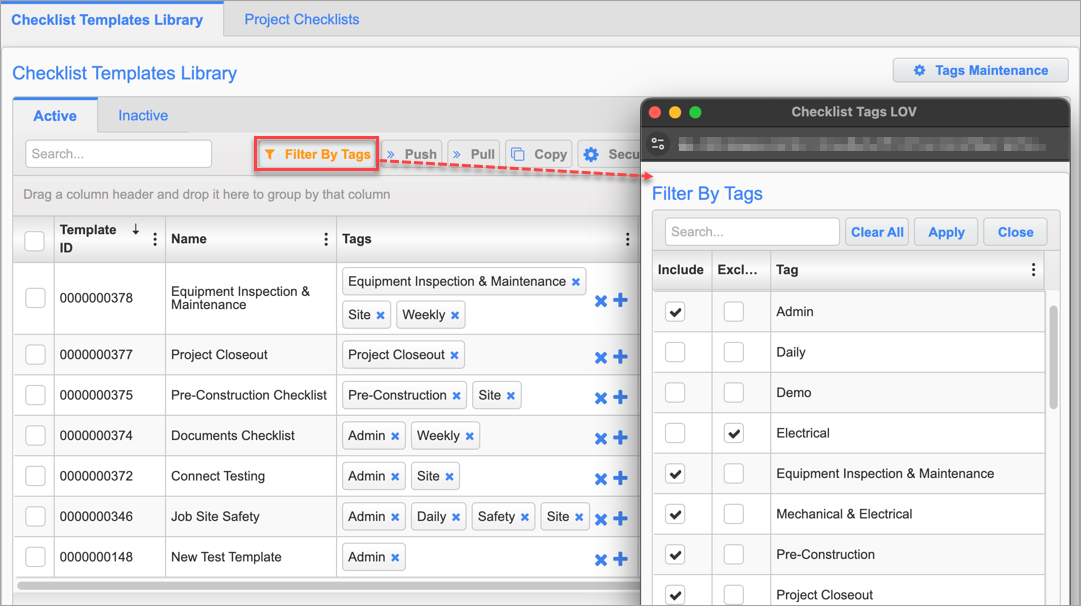Open Tags Maintenance settings

(x=980, y=70)
